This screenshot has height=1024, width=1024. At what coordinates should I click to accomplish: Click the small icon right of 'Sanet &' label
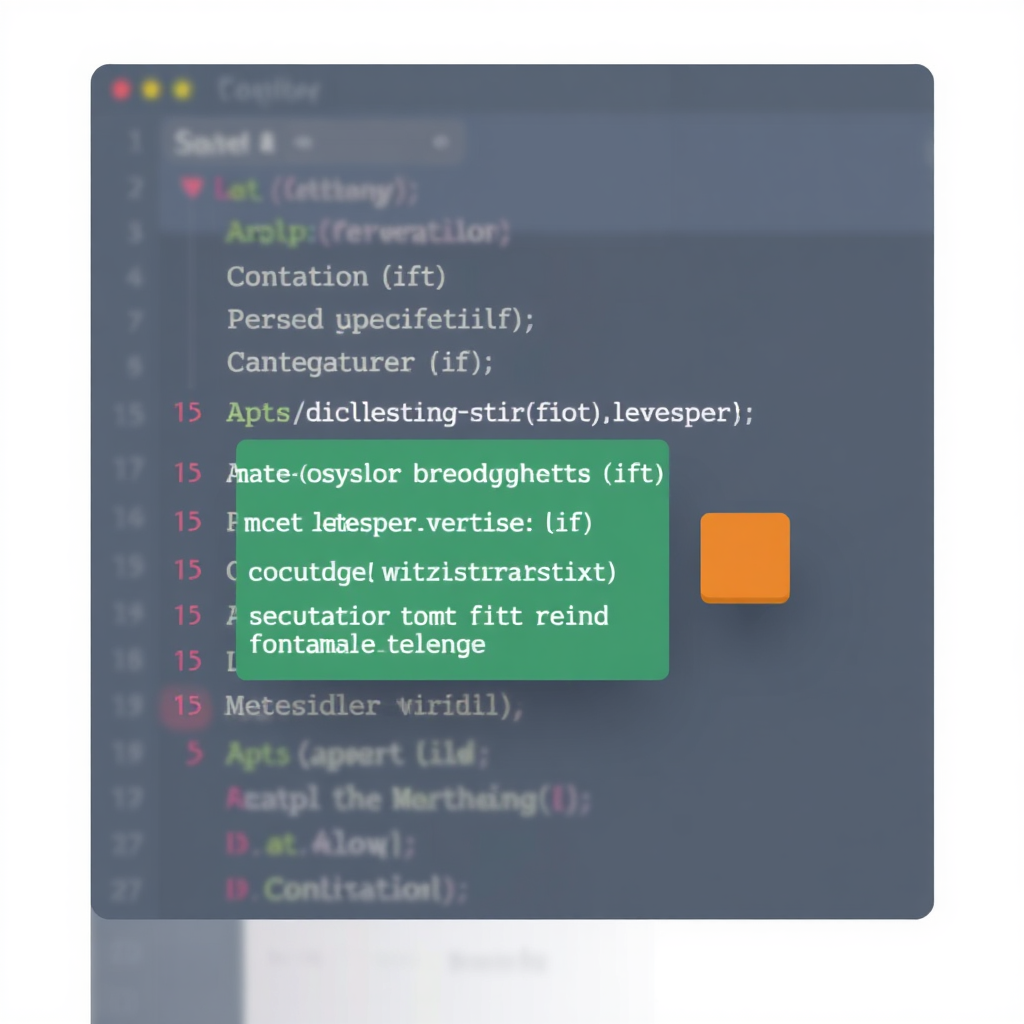[x=300, y=144]
